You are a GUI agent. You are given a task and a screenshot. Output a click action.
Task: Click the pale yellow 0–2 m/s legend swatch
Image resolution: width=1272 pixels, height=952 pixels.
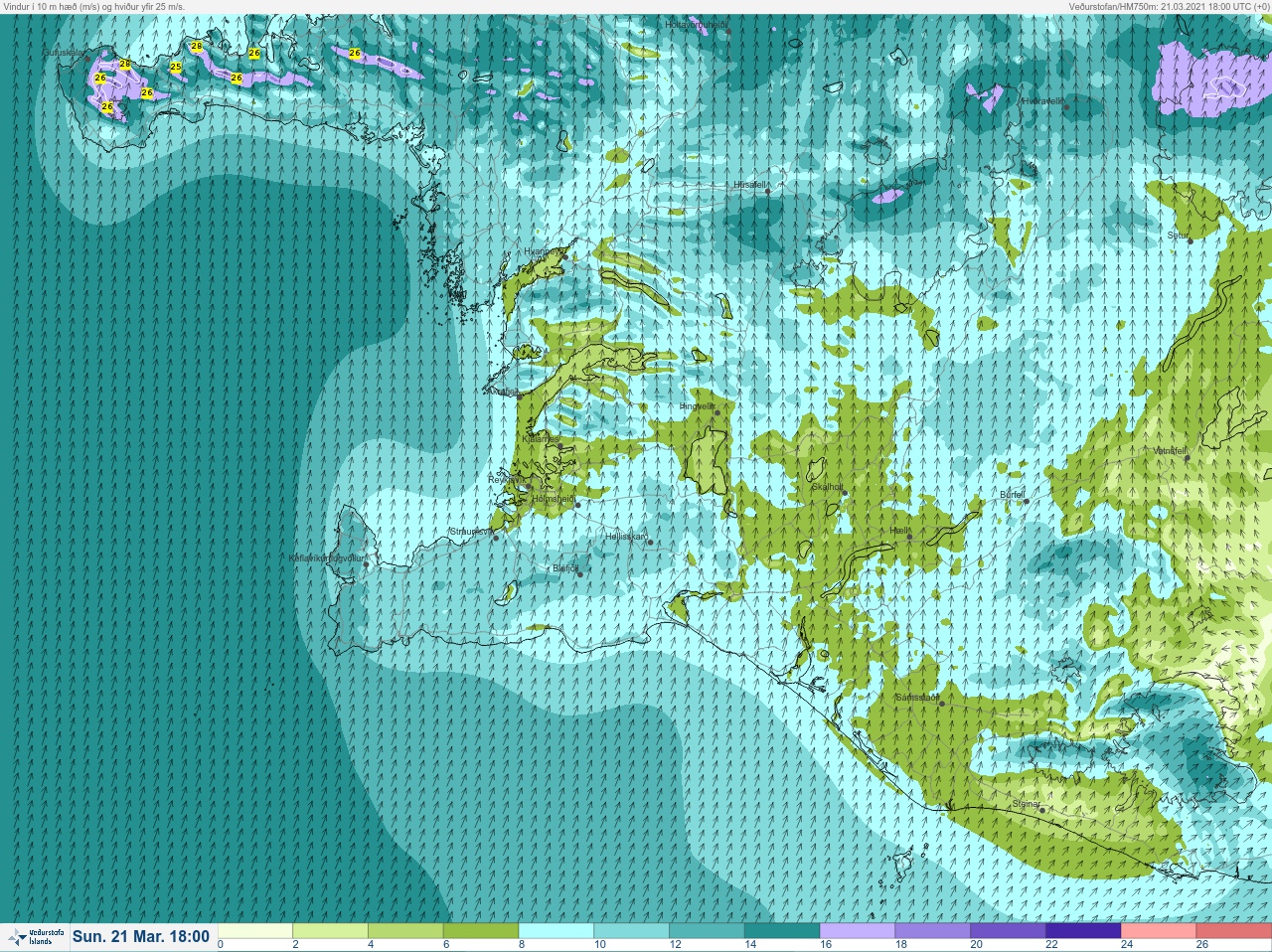pos(255,931)
